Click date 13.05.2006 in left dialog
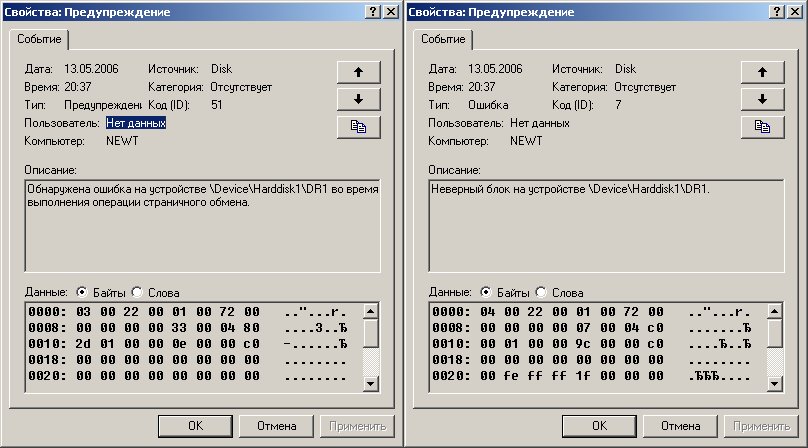Screen dimensions: 808x448 91,69
